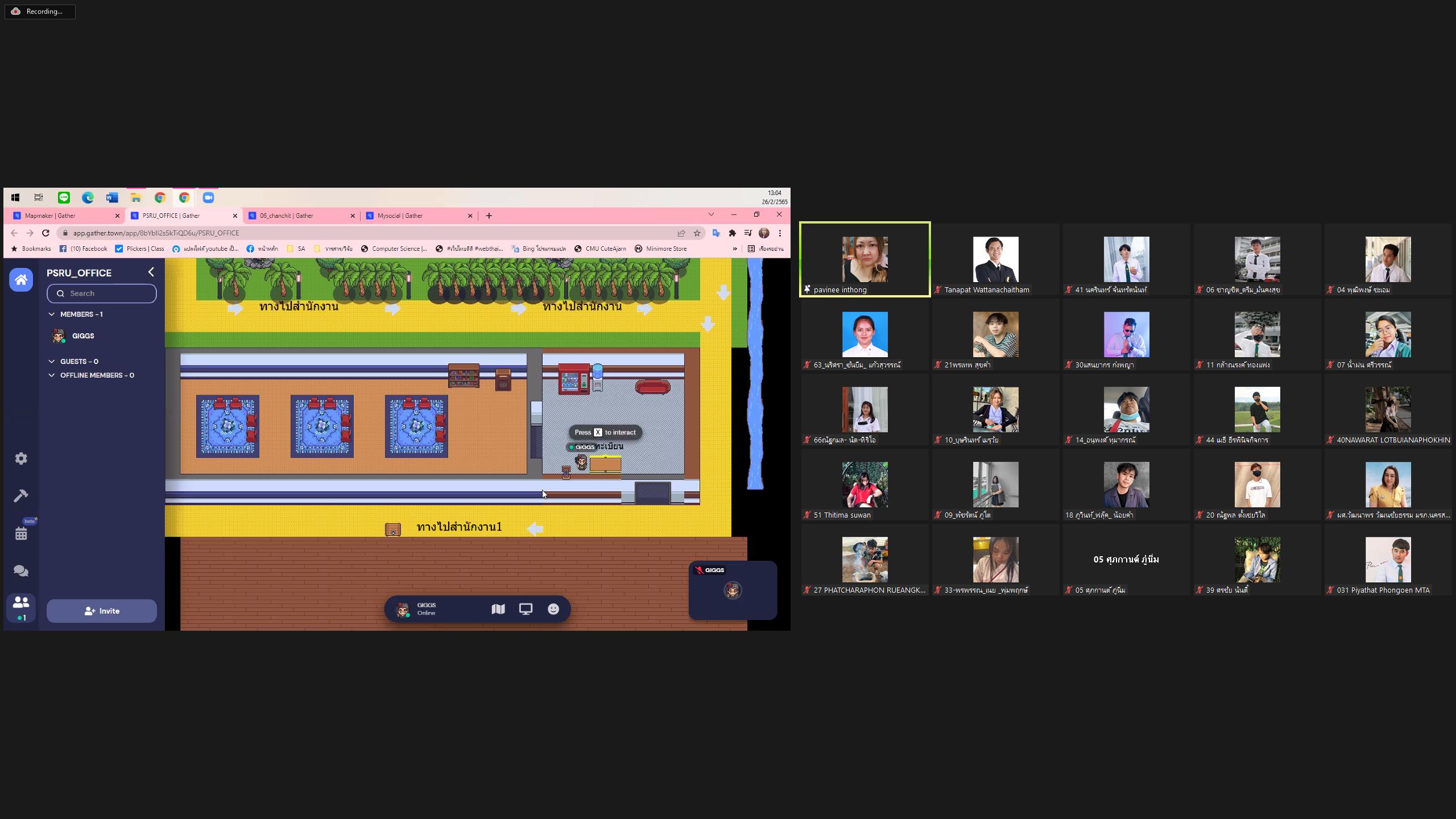This screenshot has height=819, width=1456.
Task: Click the Recording indicator
Action: (x=40, y=11)
